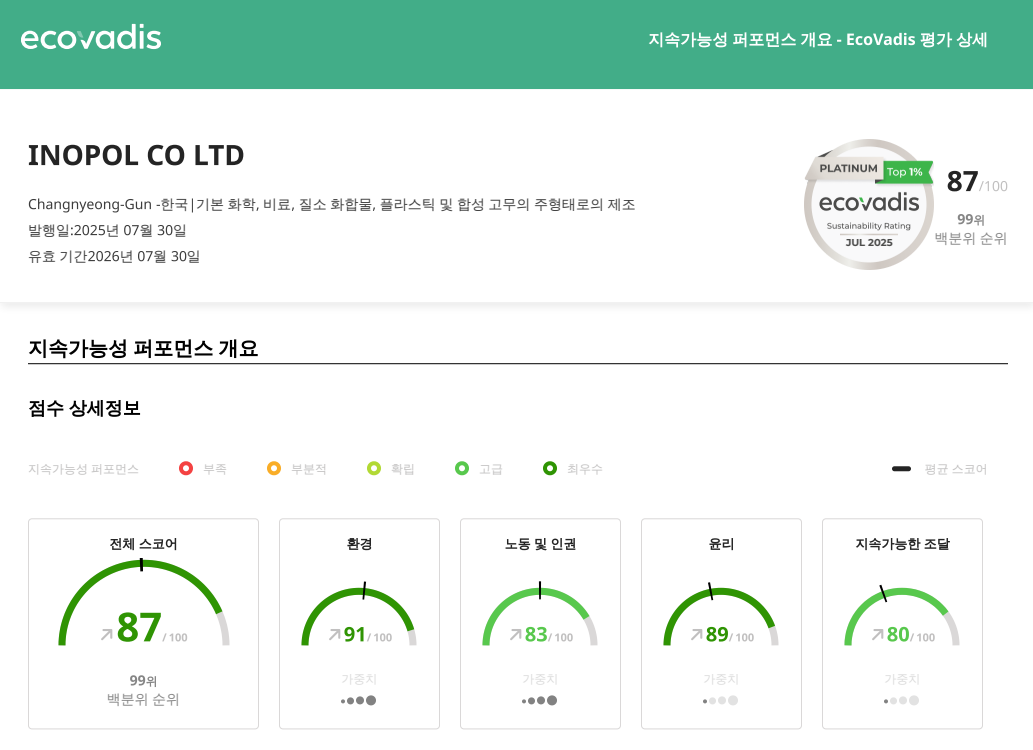Screen dimensions: 1033x750
Task: Click the 83/100 score value
Action: pyautogui.click(x=549, y=635)
